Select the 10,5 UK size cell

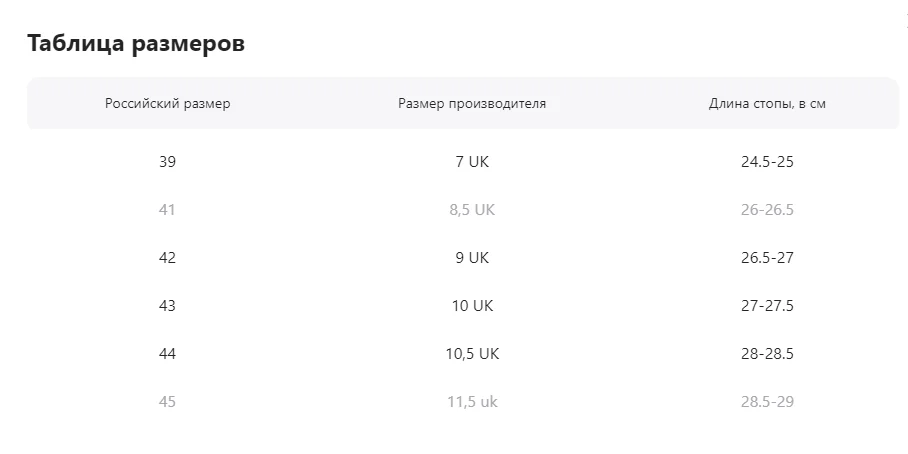tap(472, 353)
